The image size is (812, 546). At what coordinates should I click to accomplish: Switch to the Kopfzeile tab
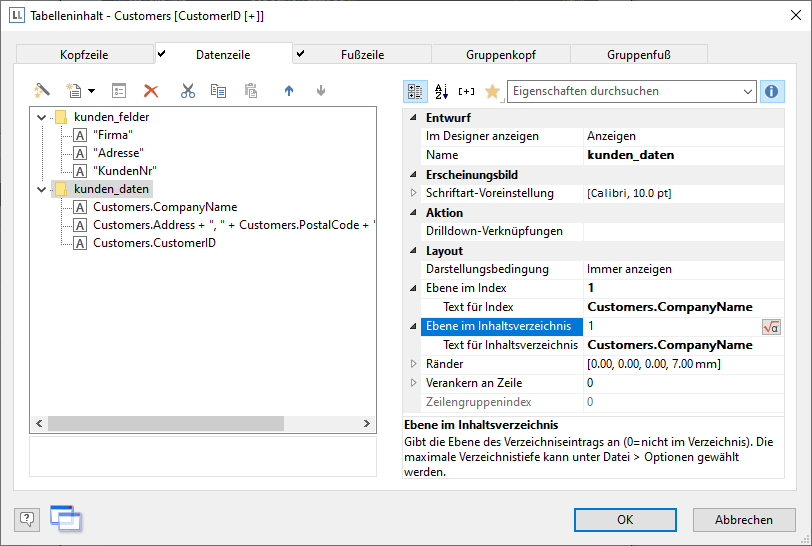(x=85, y=54)
